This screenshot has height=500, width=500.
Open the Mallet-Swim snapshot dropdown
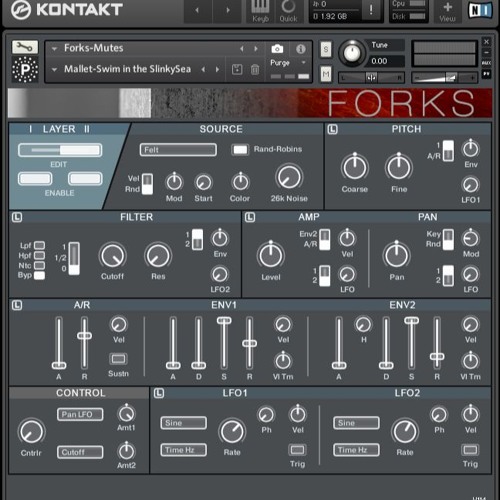pos(54,69)
